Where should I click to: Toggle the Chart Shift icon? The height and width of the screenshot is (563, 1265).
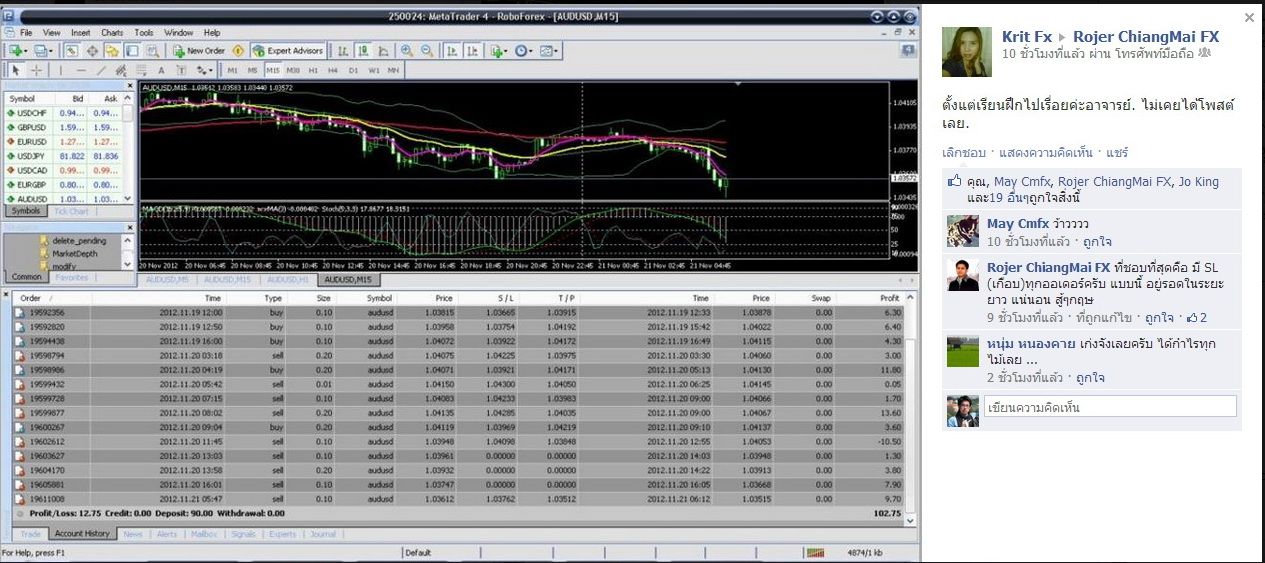coord(472,50)
